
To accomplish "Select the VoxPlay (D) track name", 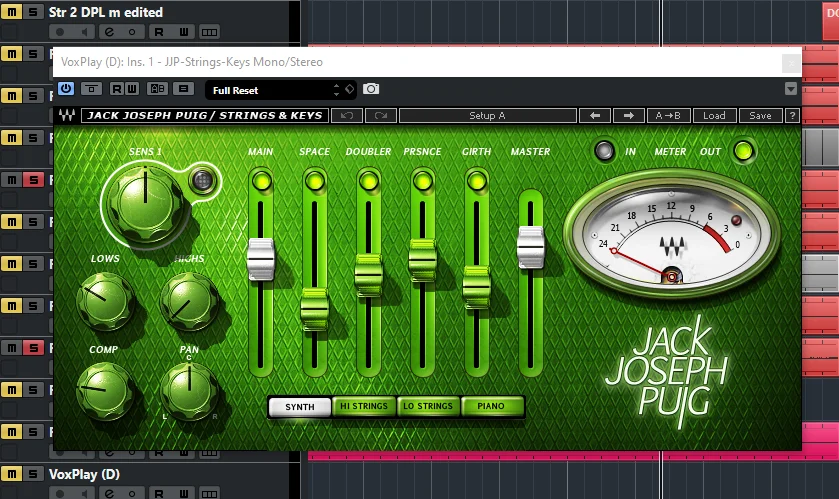I will pos(84,474).
